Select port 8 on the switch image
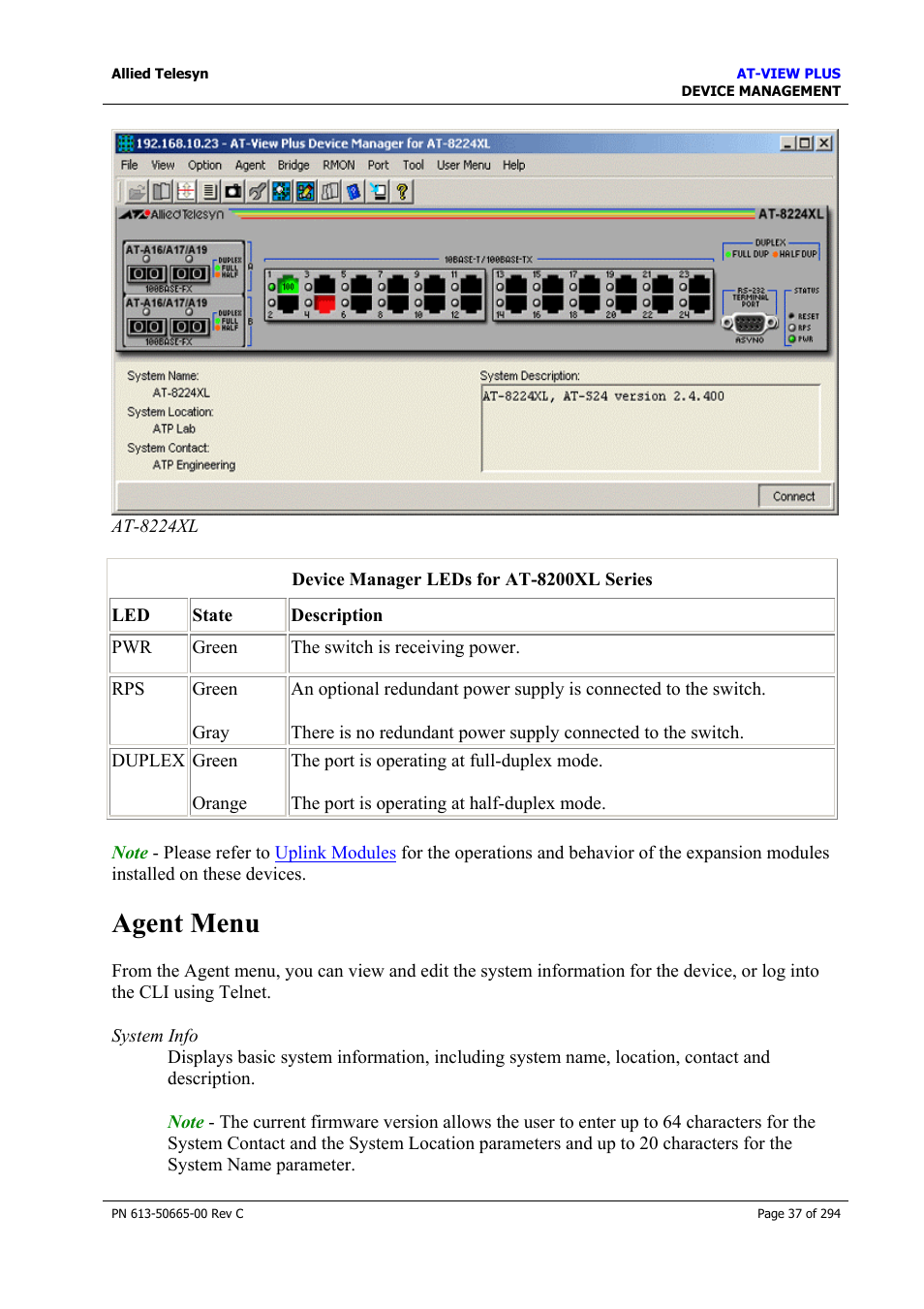 pyautogui.click(x=398, y=304)
